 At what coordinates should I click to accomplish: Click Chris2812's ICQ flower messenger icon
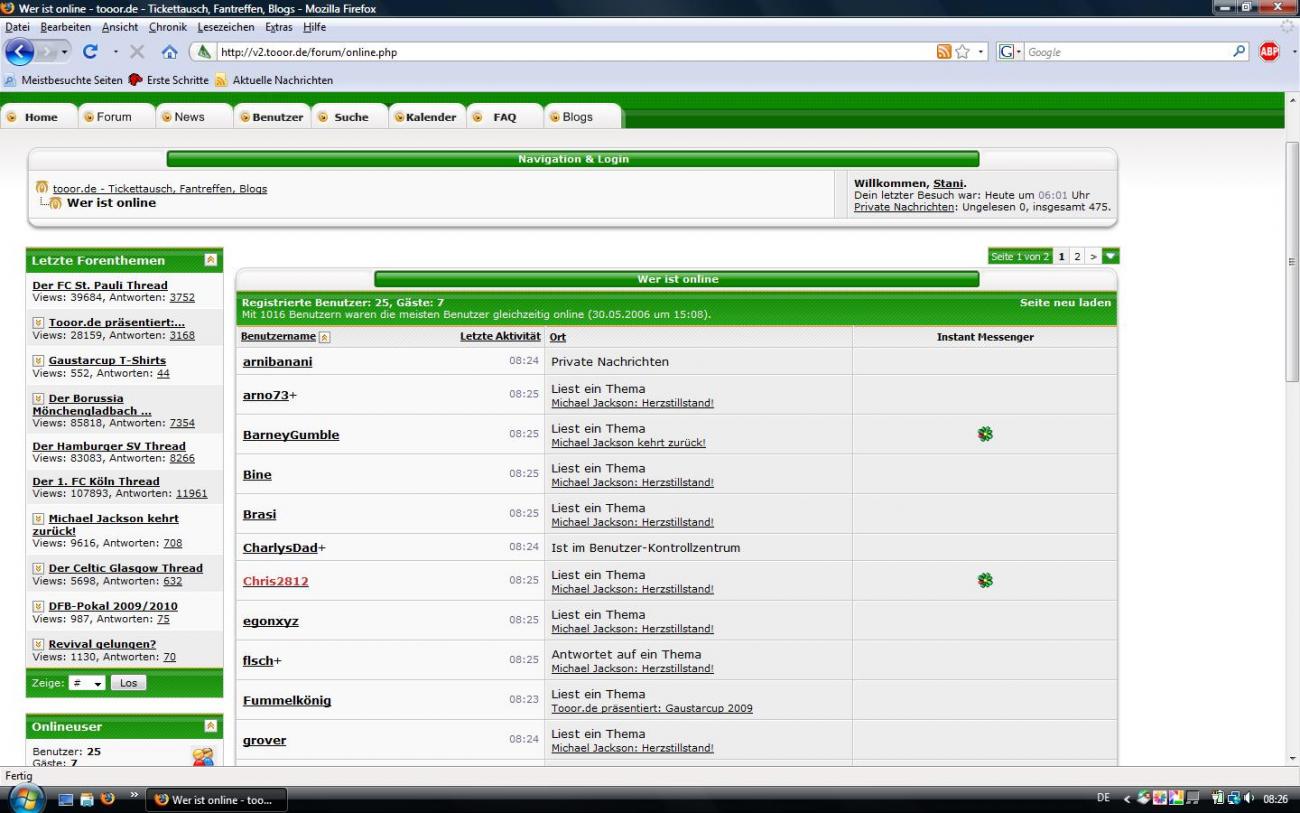click(985, 580)
